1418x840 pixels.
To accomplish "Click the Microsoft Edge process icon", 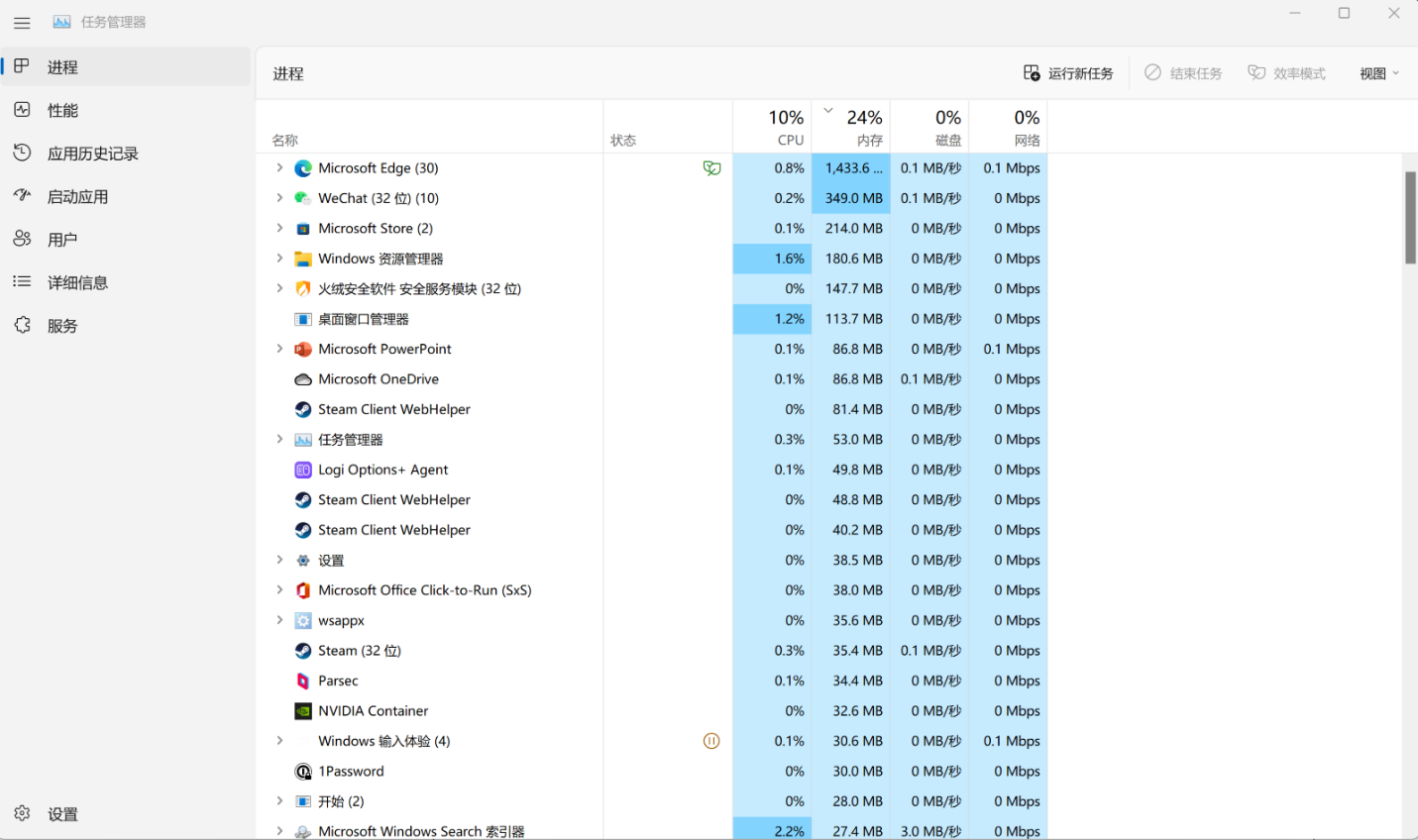I will point(303,168).
